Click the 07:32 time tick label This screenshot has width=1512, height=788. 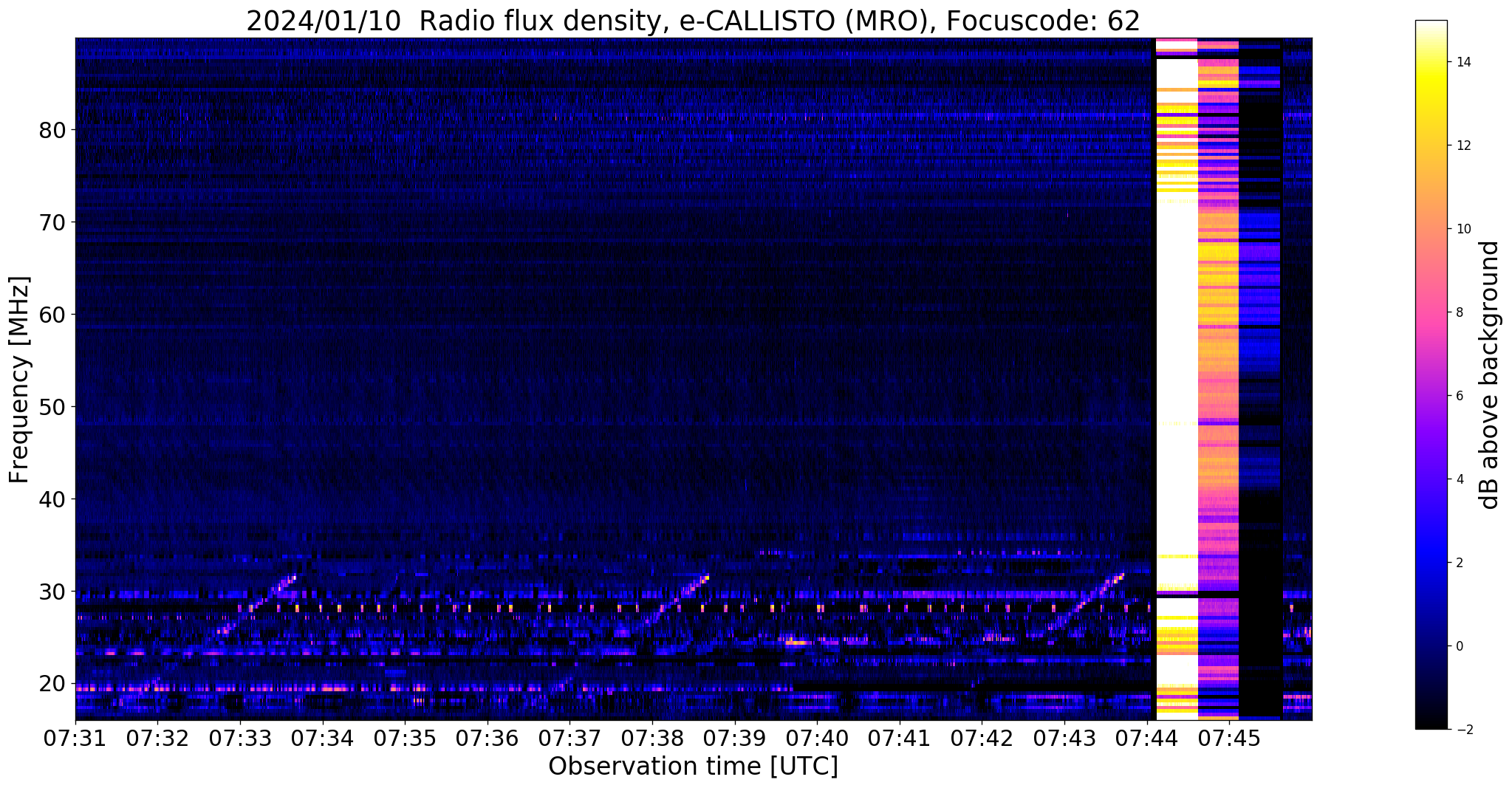coord(157,739)
